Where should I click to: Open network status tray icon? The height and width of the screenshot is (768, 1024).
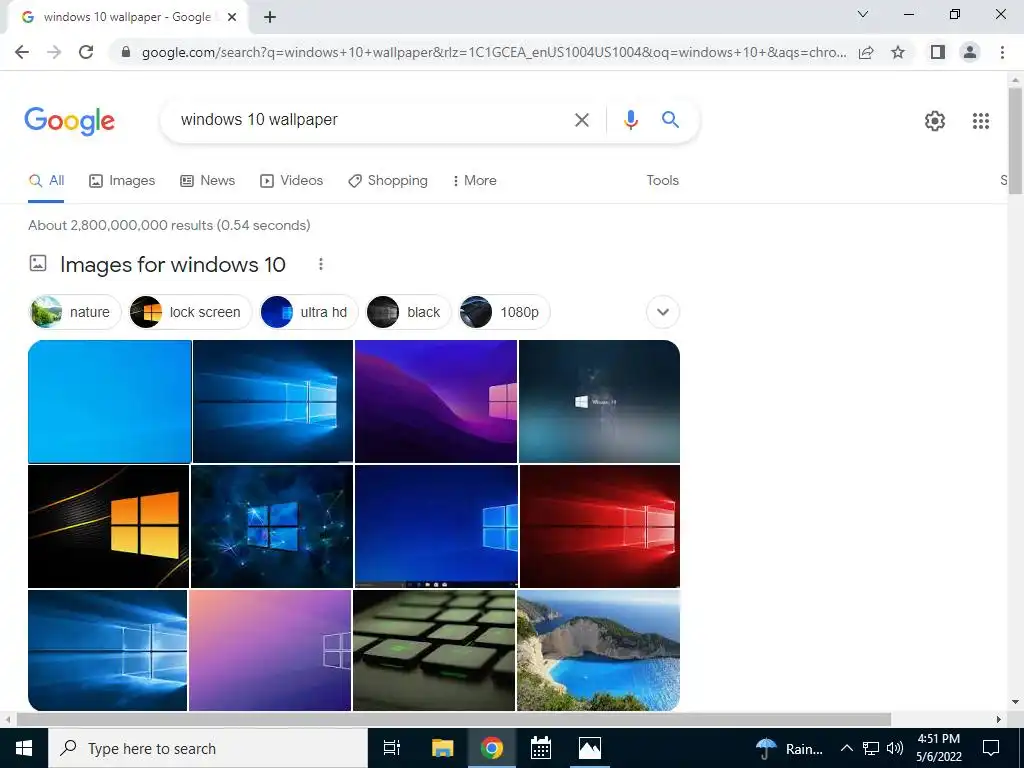point(871,748)
